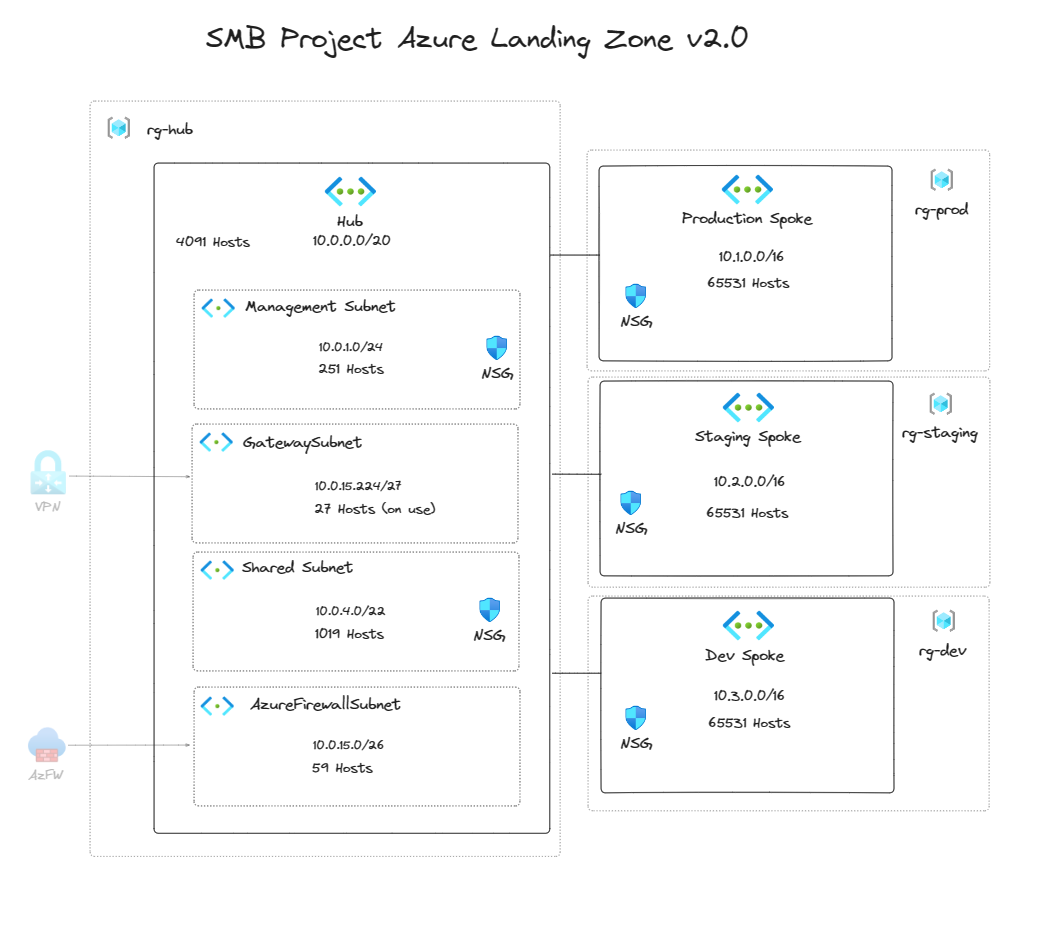
Task: Select the rg-prod resource group icon
Action: click(x=940, y=178)
